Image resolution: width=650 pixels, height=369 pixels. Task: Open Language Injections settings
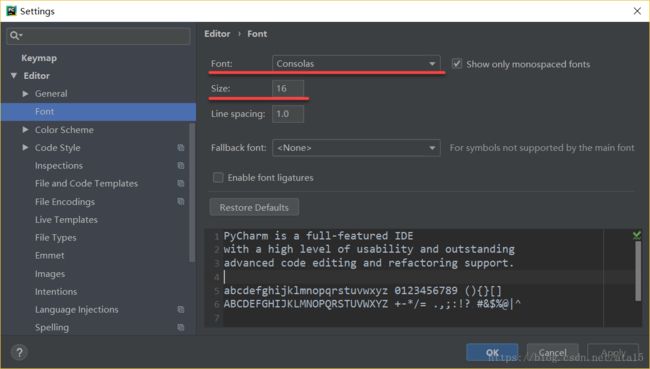point(77,309)
